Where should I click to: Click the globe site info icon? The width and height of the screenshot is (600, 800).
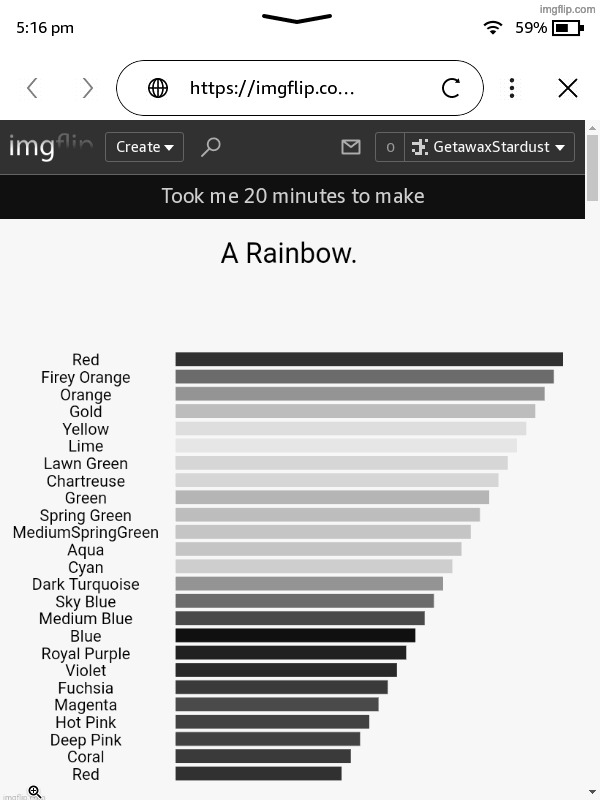[158, 88]
